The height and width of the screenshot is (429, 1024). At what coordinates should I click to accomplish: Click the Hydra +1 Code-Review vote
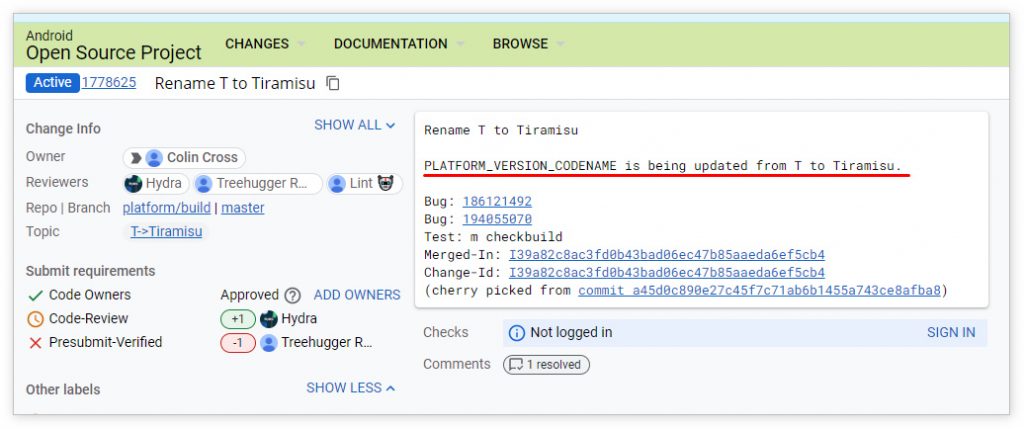coord(238,319)
